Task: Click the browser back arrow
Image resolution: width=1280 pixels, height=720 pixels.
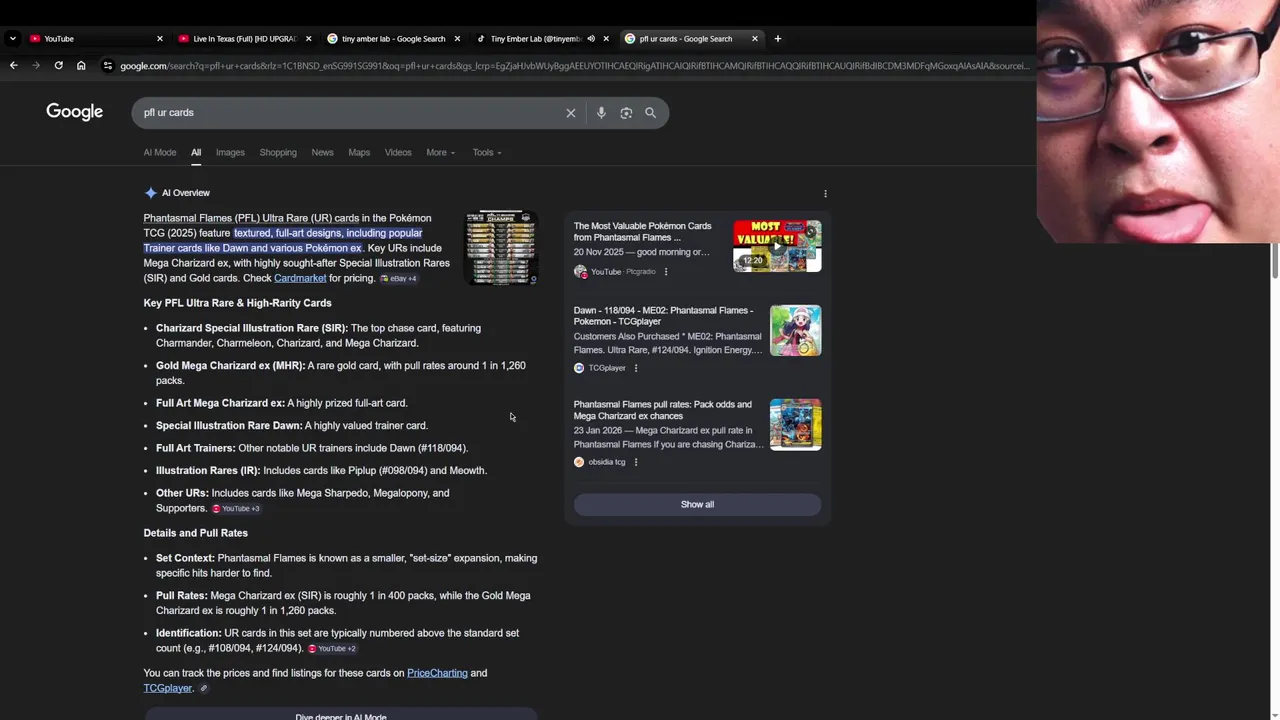Action: [13, 66]
